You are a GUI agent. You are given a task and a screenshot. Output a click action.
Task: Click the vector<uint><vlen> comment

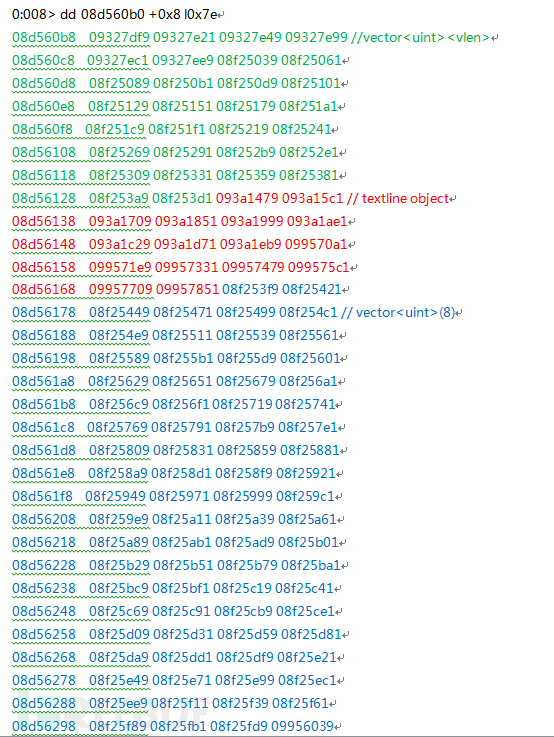421,38
